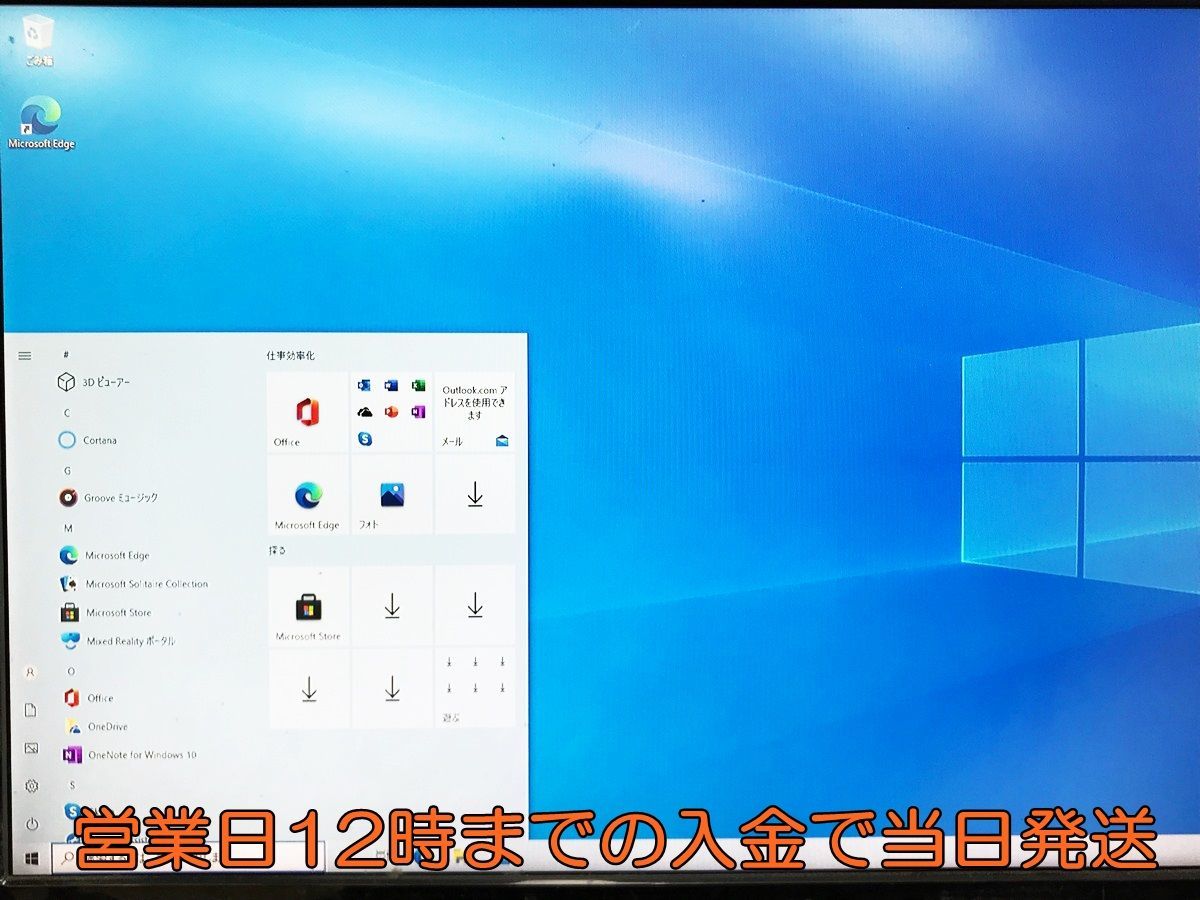This screenshot has height=900, width=1200.
Task: Click the # letter header in app list
Action: tap(66, 355)
